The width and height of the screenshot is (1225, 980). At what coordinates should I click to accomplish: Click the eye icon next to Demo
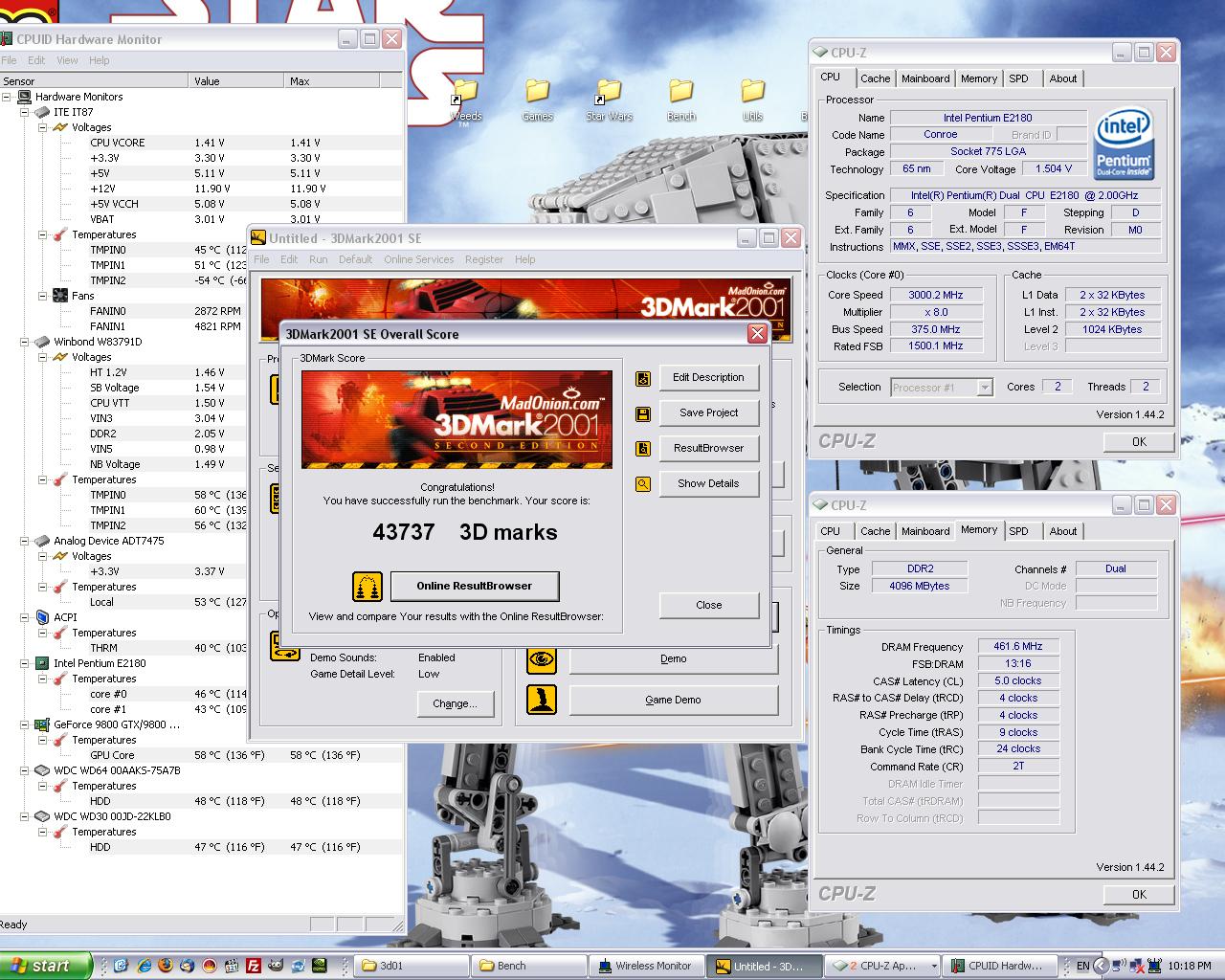tap(542, 658)
